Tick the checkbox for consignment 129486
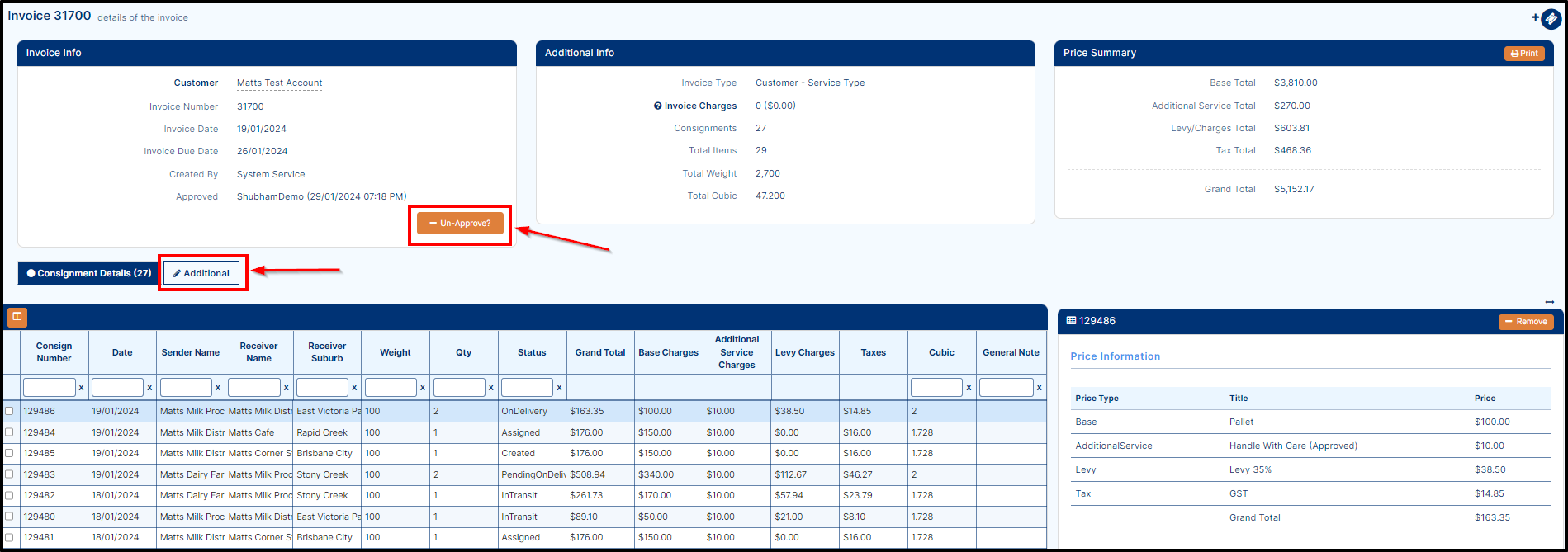 [9, 411]
